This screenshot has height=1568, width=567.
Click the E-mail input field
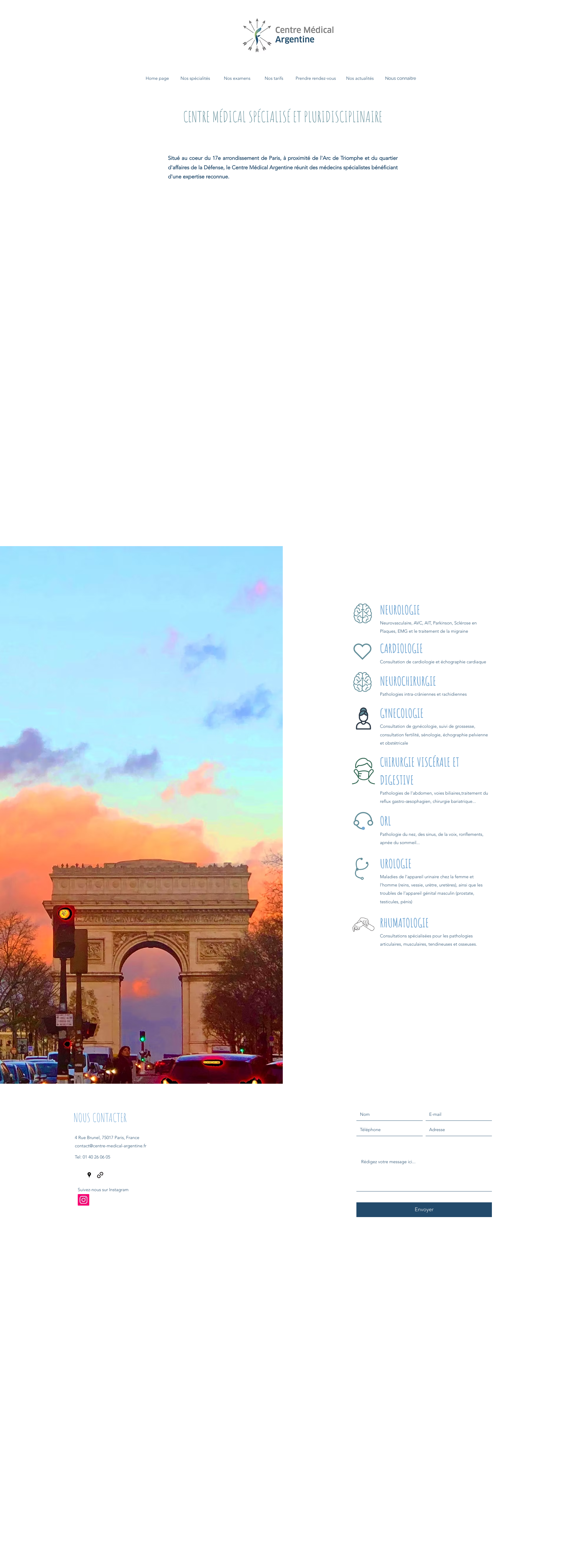point(459,1115)
